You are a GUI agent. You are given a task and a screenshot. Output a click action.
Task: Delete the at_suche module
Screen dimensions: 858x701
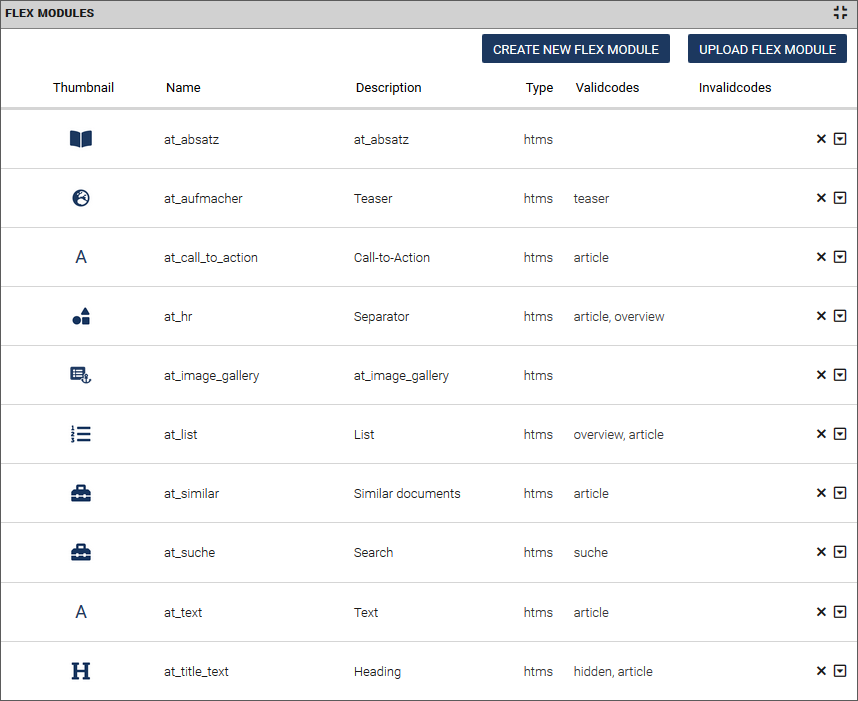coord(821,553)
